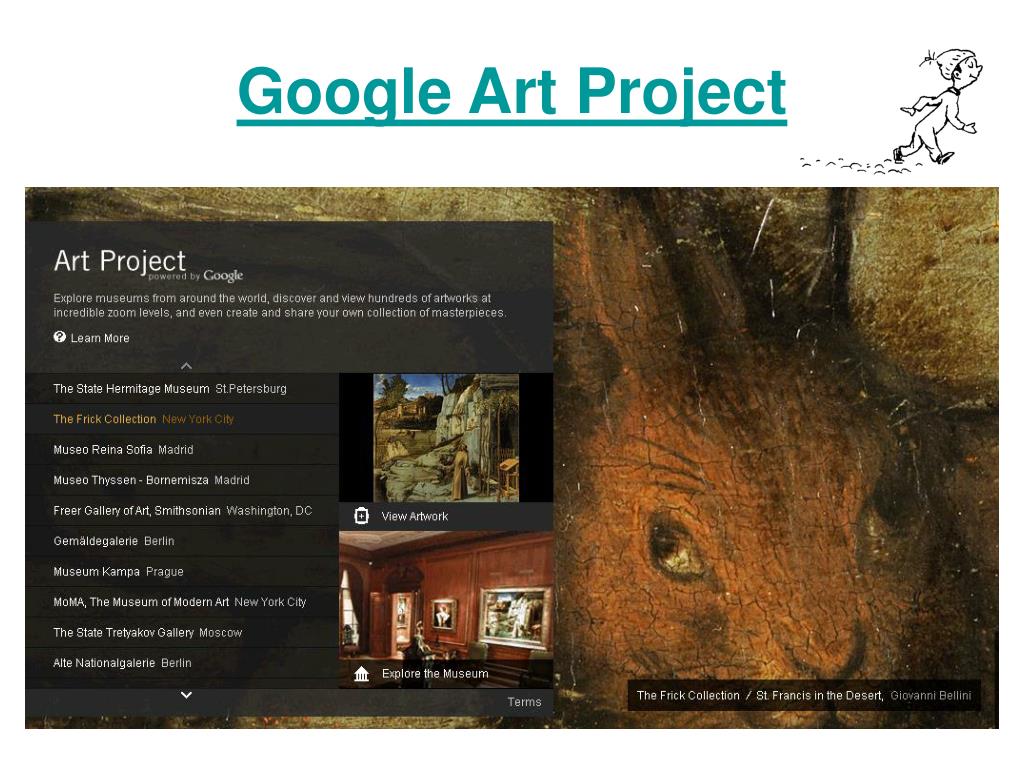This screenshot has height=768, width=1024.
Task: Click the museum building icon
Action: (361, 674)
